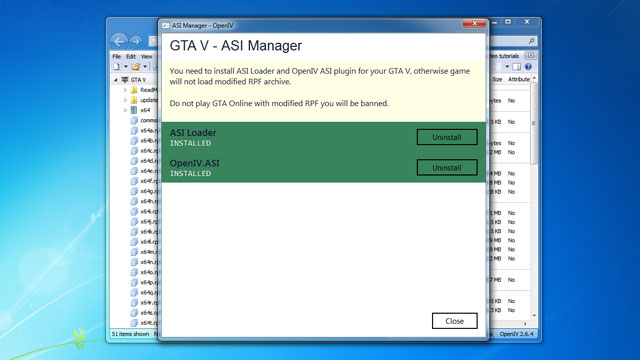Open the video tutorials link
The image size is (640, 360).
pyautogui.click(x=504, y=56)
